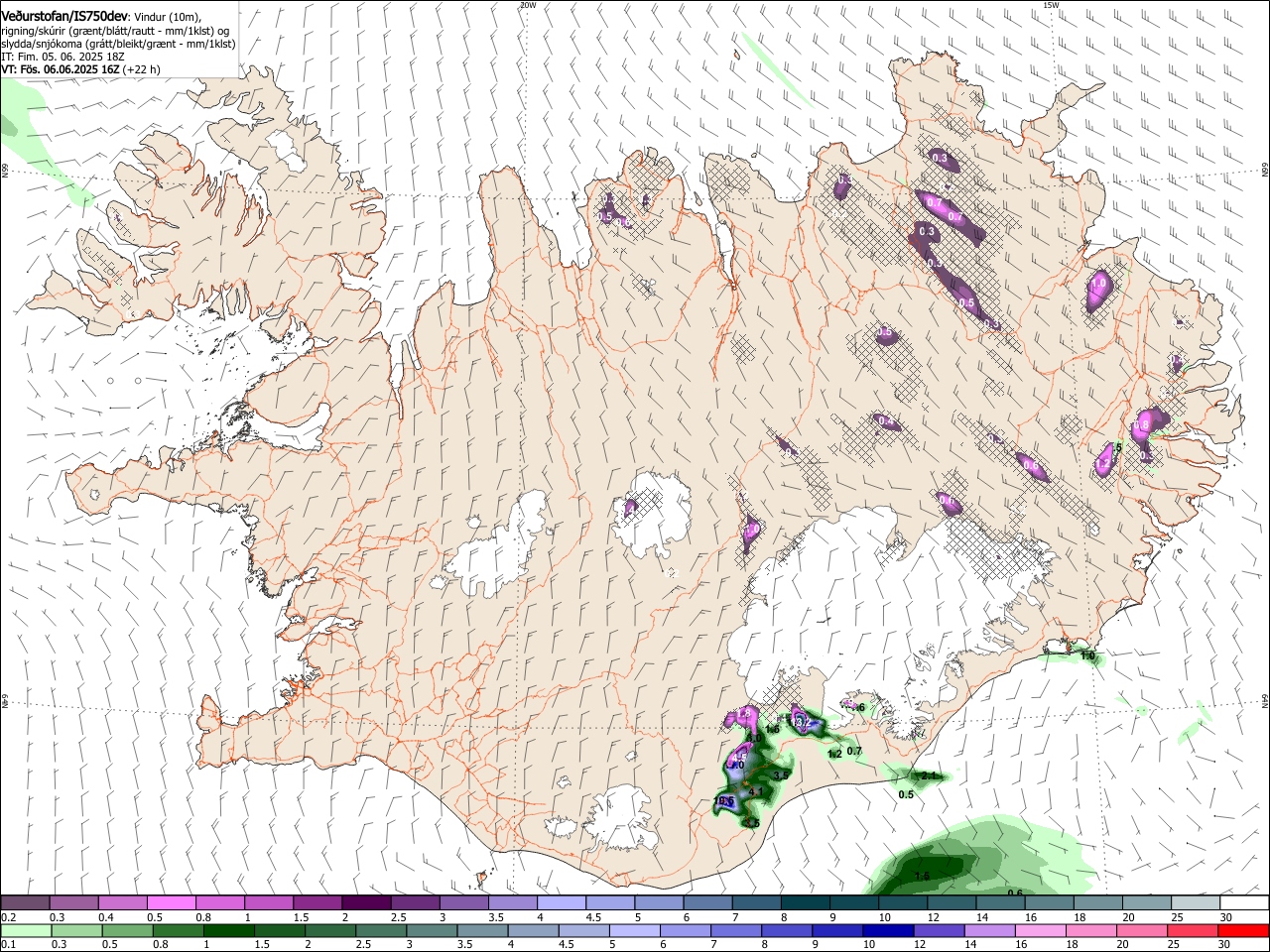Click the white upper-row swatch labeled 30

[1244, 903]
